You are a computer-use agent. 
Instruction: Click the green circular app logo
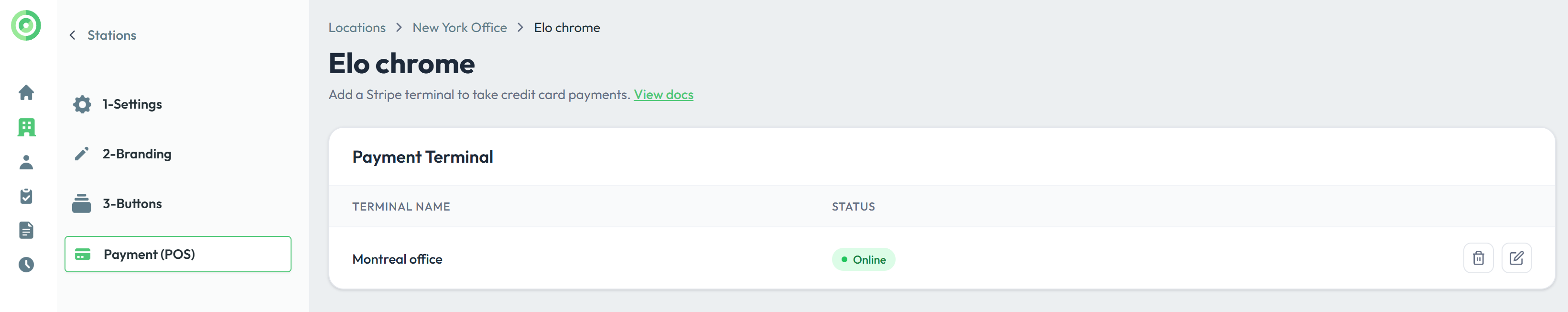click(x=26, y=25)
